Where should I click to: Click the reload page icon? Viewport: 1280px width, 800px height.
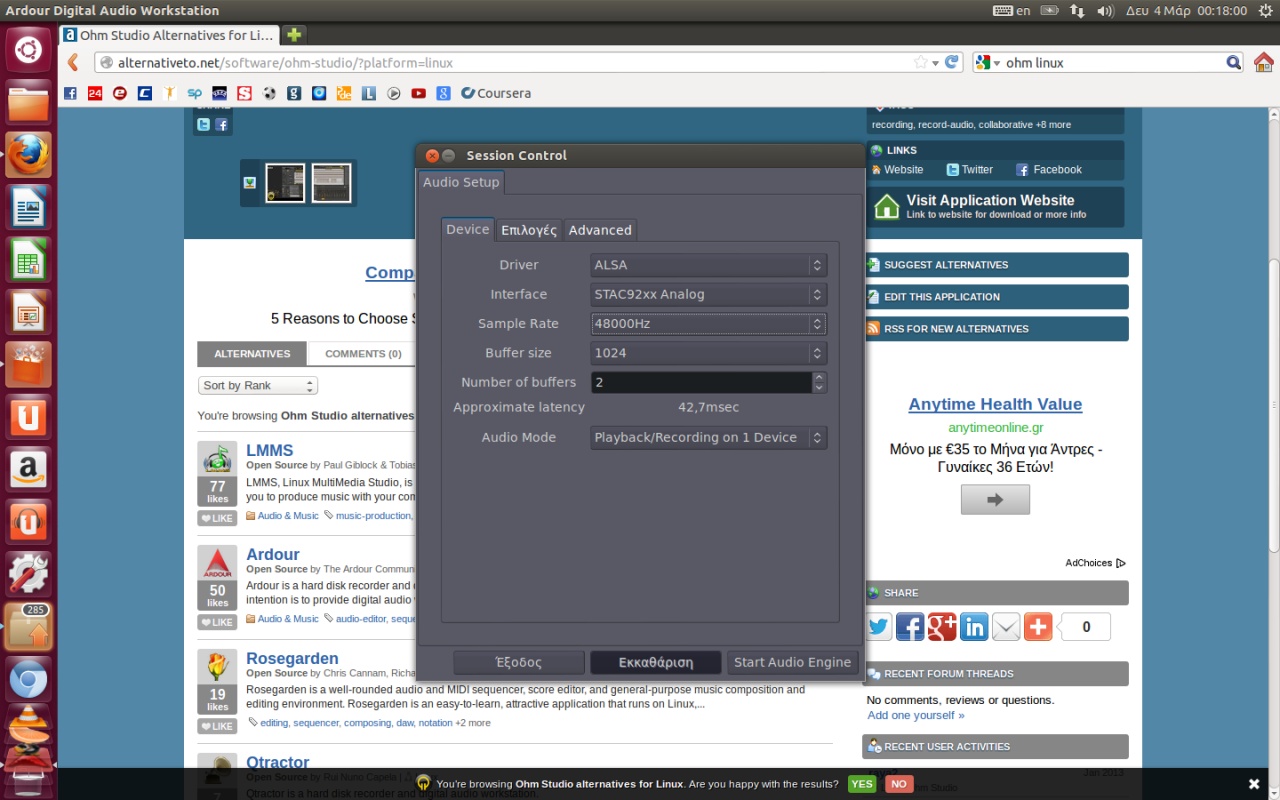click(953, 63)
